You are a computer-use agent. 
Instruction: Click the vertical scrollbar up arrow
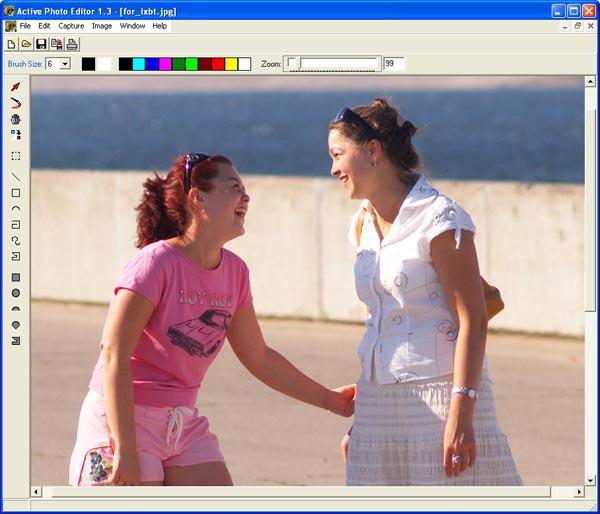tap(590, 81)
